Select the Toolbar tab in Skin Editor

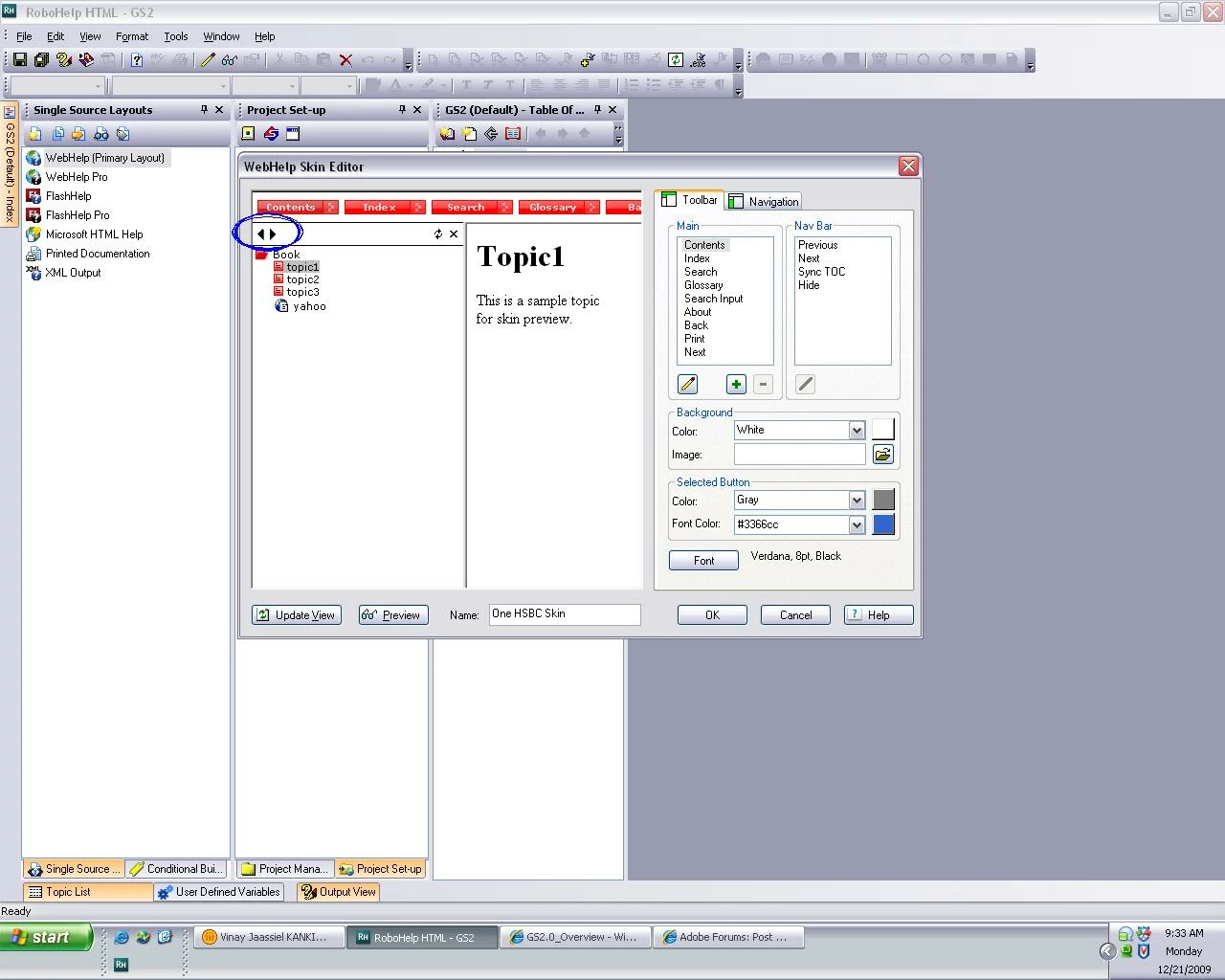[x=690, y=200]
